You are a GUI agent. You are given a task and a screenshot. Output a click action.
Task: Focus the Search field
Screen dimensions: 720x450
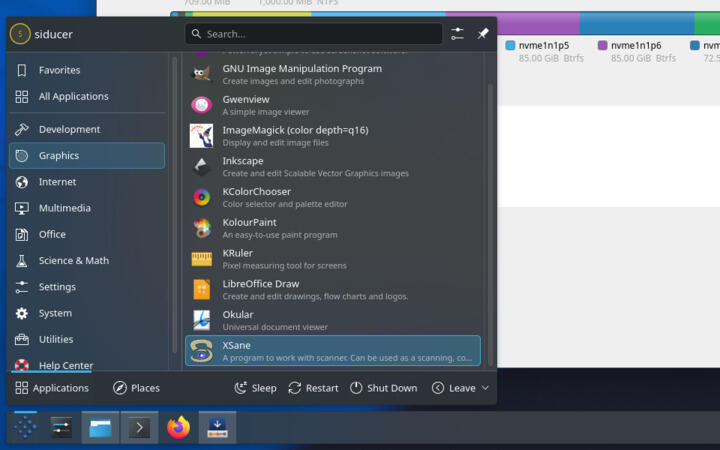point(314,34)
